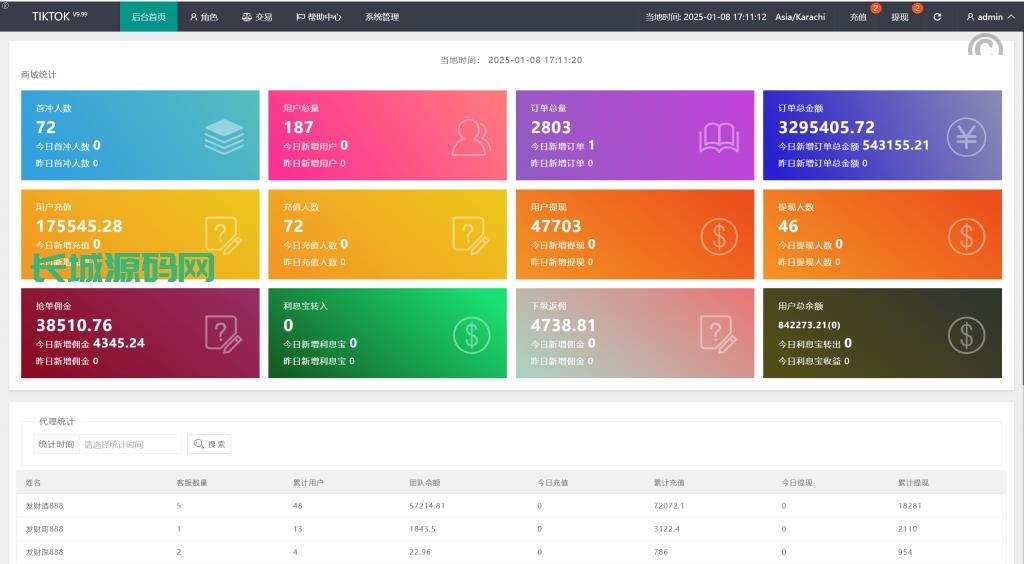Click the dollar icon on 用户提现 card
The height and width of the screenshot is (564, 1024).
click(x=719, y=236)
